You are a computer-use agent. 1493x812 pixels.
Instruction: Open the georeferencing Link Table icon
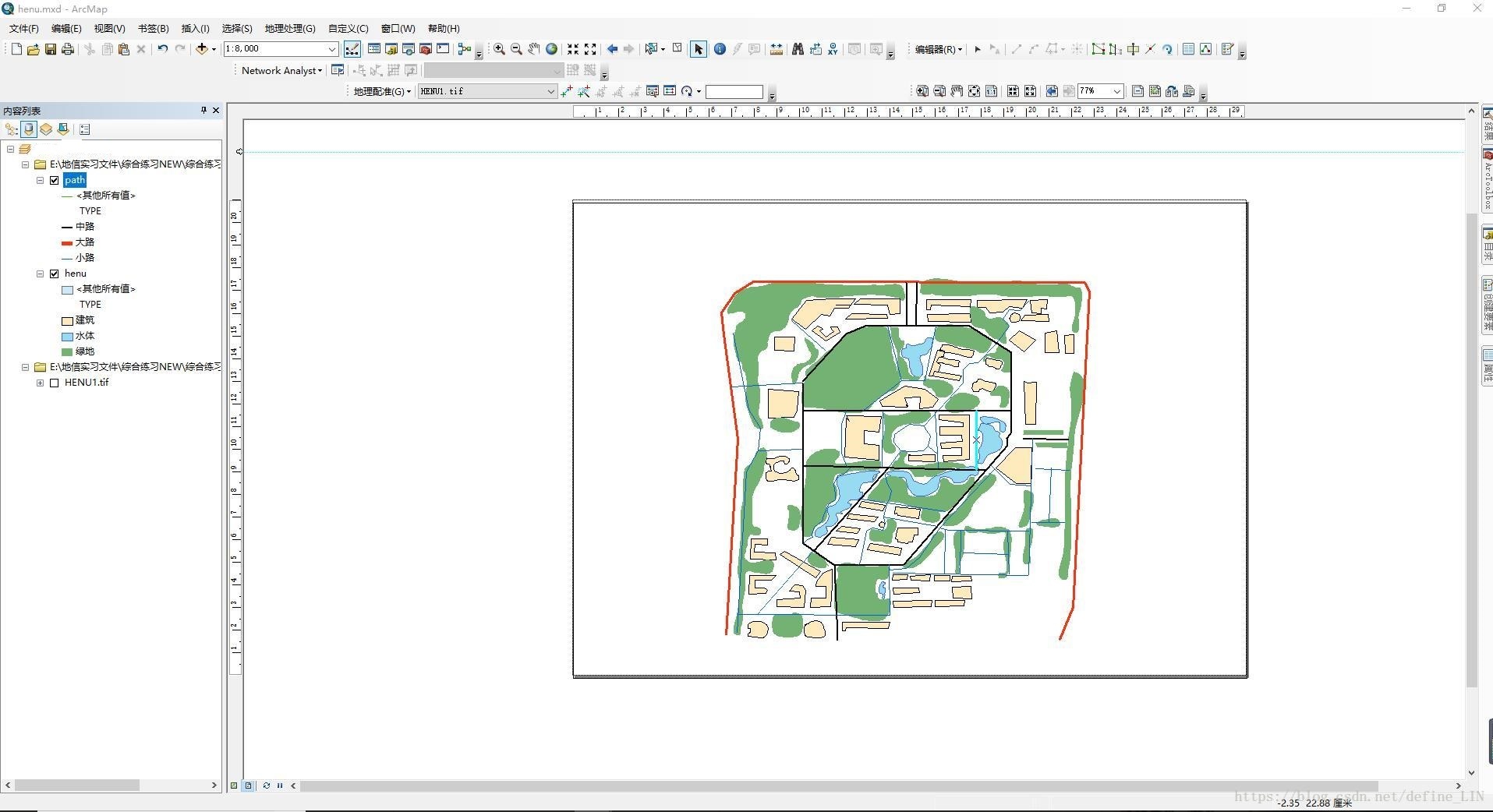pos(670,91)
